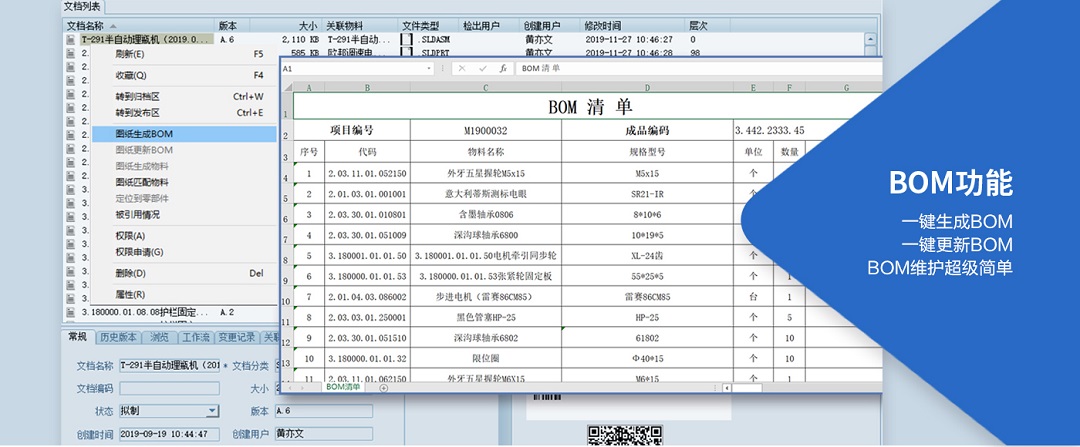Click the insert function fx icon

(503, 69)
